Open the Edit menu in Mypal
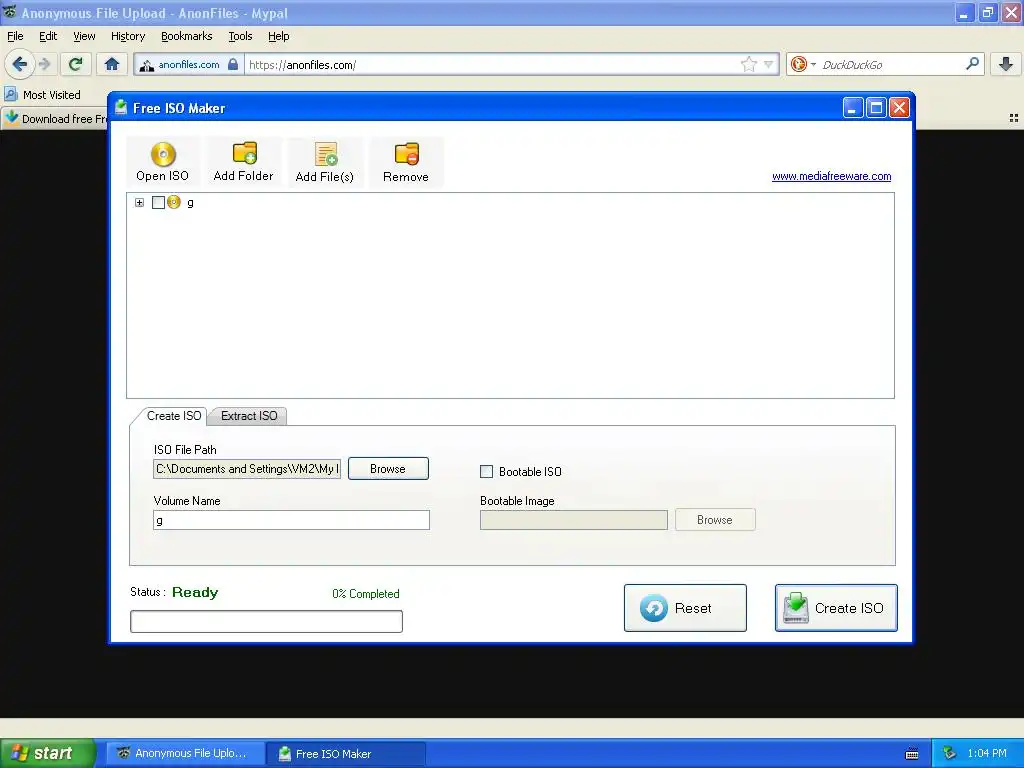This screenshot has width=1024, height=768. [48, 36]
